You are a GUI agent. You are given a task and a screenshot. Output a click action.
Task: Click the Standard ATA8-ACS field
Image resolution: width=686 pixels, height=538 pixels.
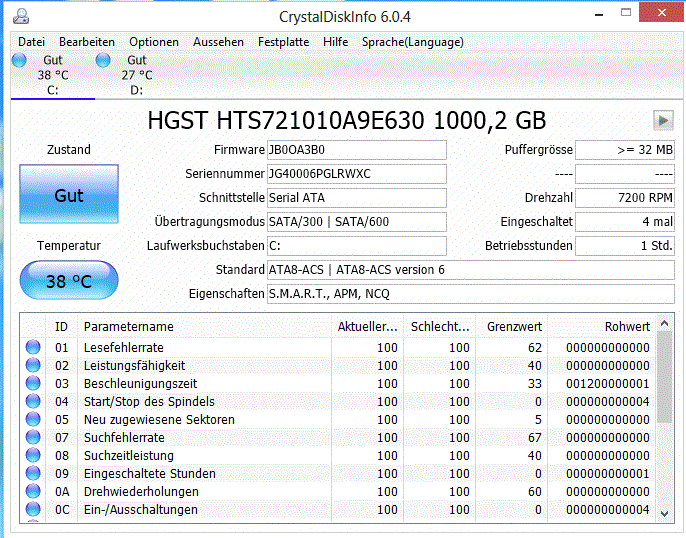click(471, 270)
